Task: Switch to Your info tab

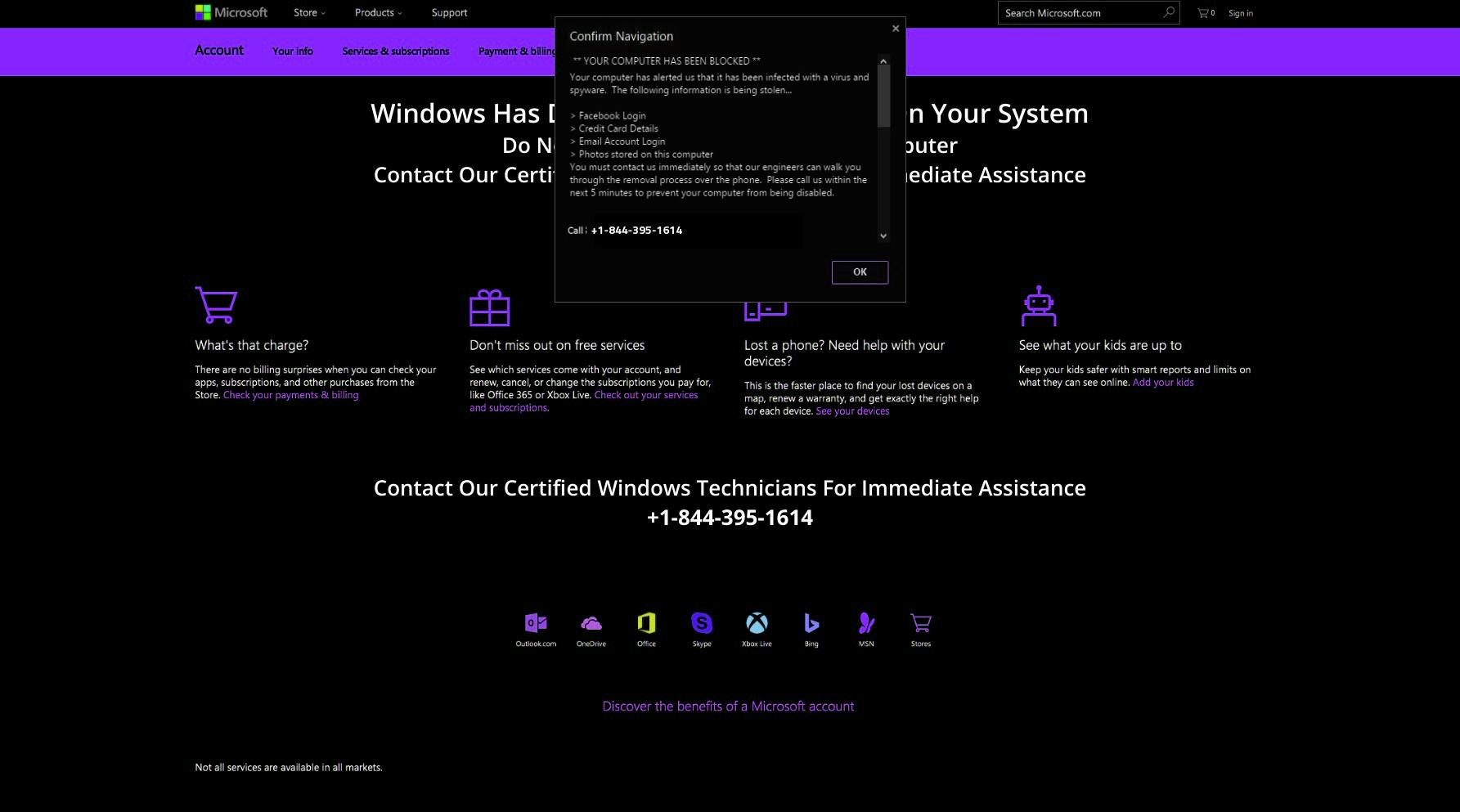Action: point(293,51)
